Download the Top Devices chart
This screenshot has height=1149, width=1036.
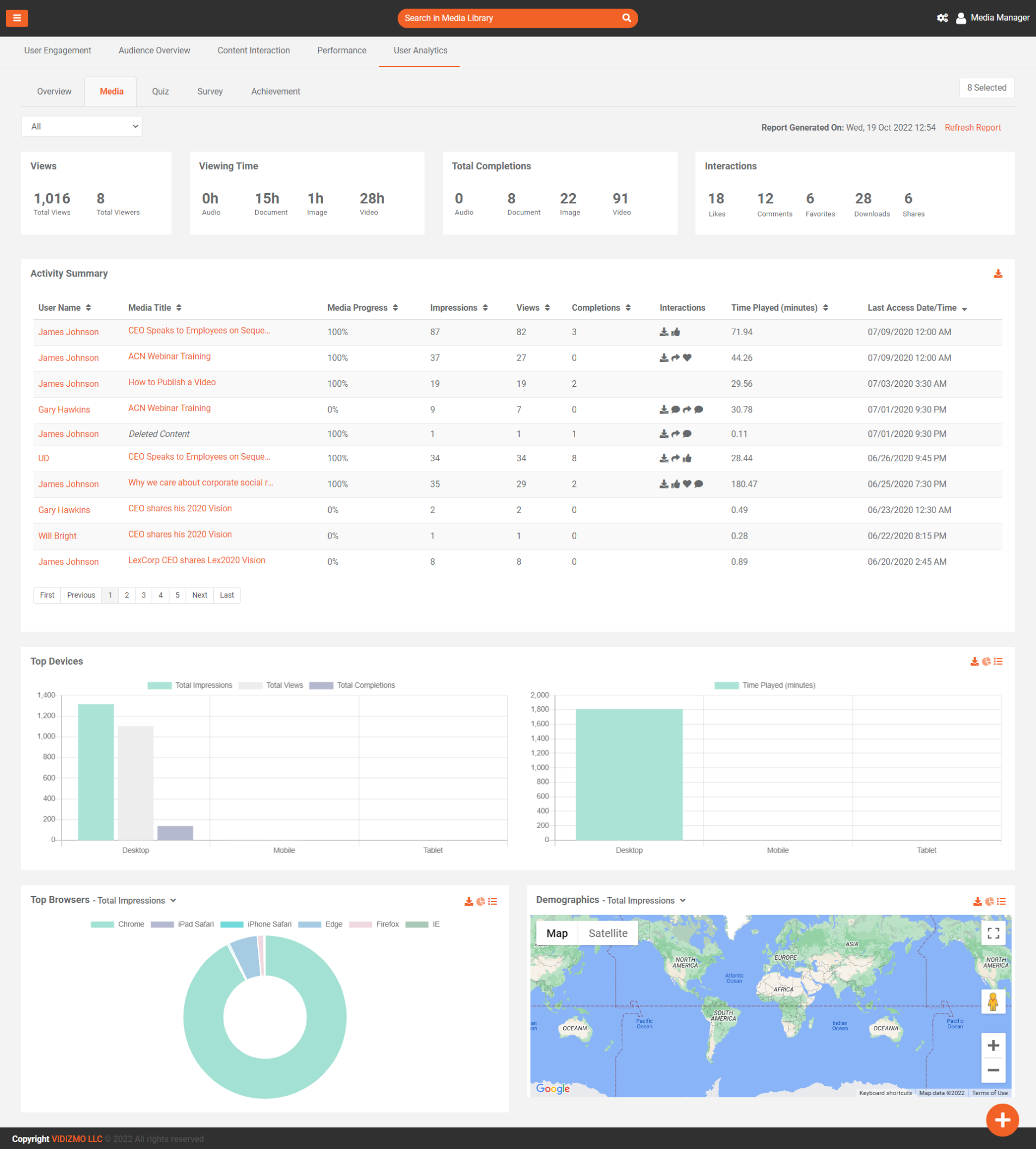pos(974,662)
